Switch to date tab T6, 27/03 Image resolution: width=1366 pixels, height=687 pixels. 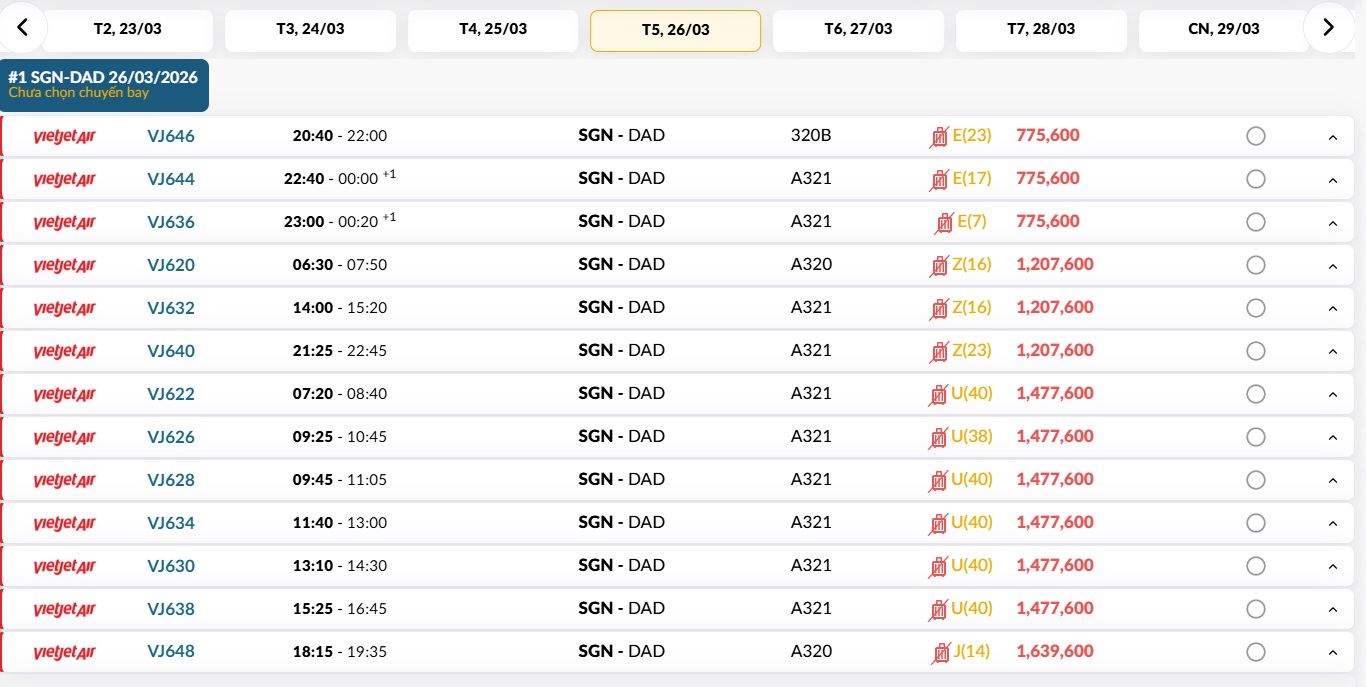(x=858, y=30)
